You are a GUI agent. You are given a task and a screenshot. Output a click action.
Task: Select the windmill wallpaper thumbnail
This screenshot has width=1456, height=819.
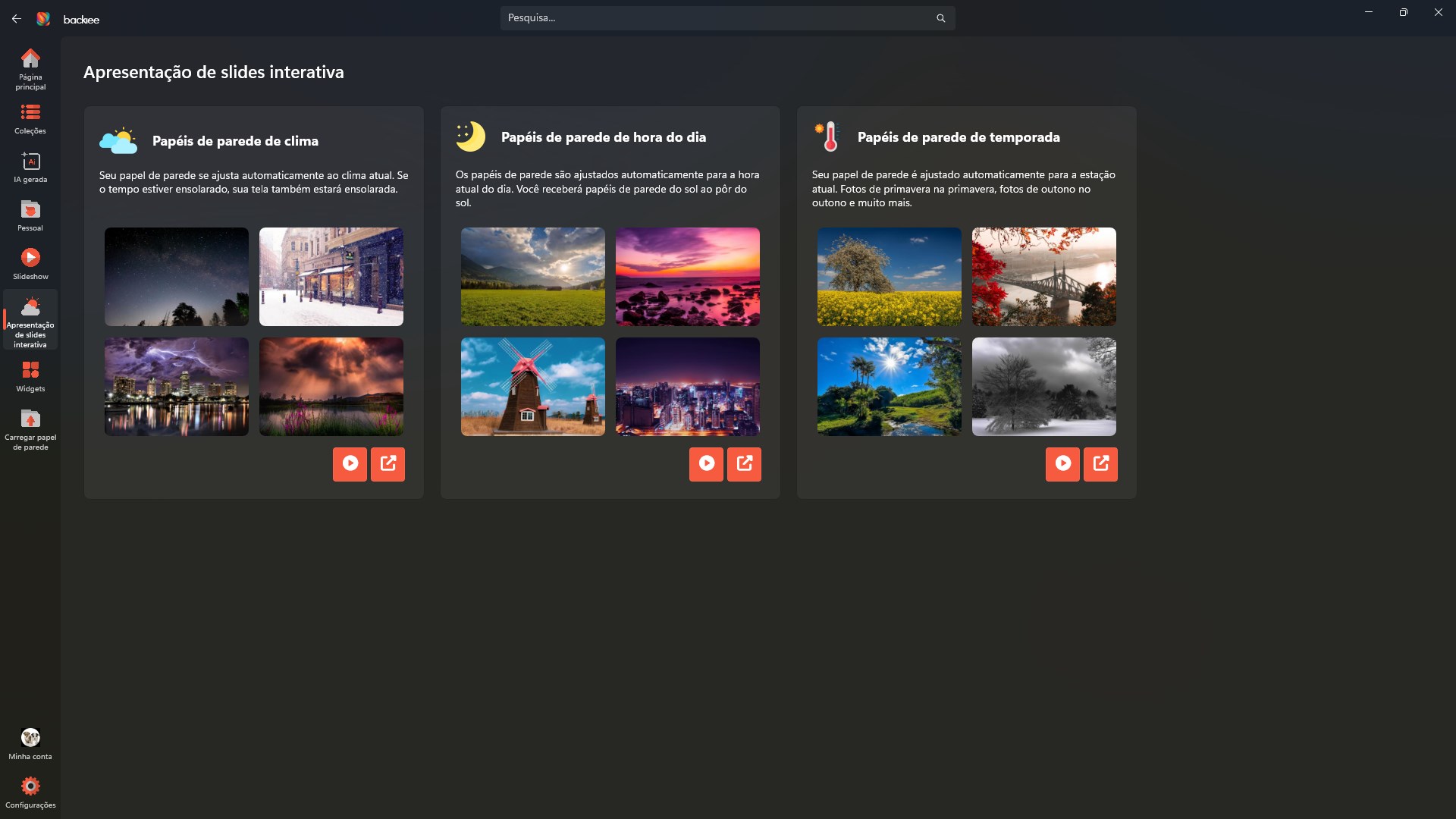click(x=532, y=387)
